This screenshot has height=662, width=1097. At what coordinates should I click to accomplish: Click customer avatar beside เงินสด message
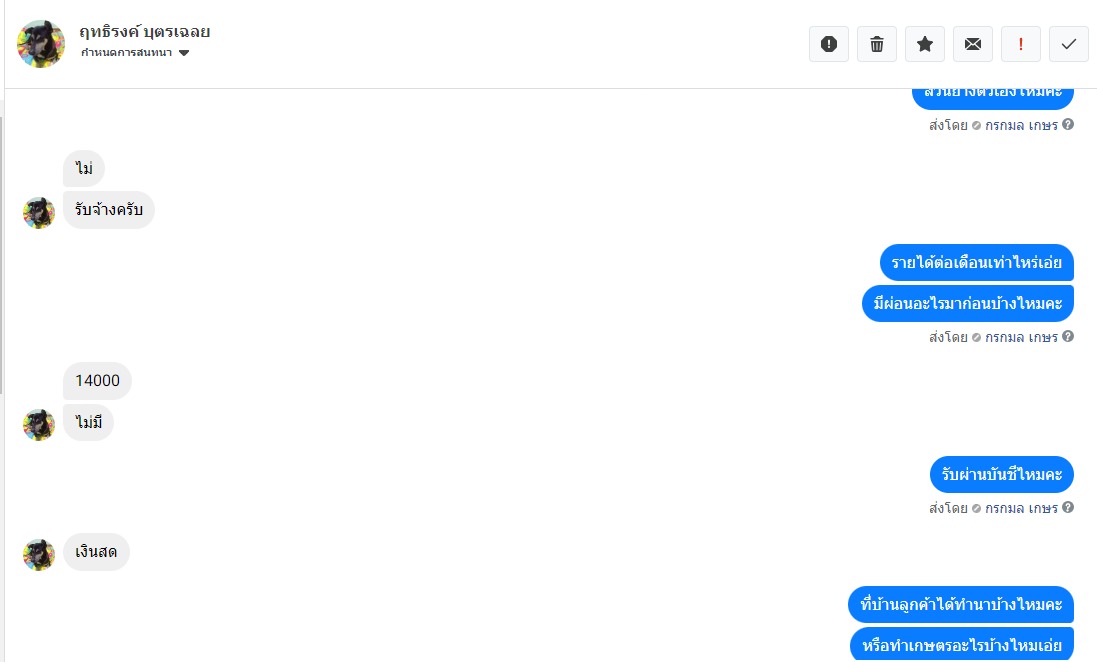click(x=38, y=554)
